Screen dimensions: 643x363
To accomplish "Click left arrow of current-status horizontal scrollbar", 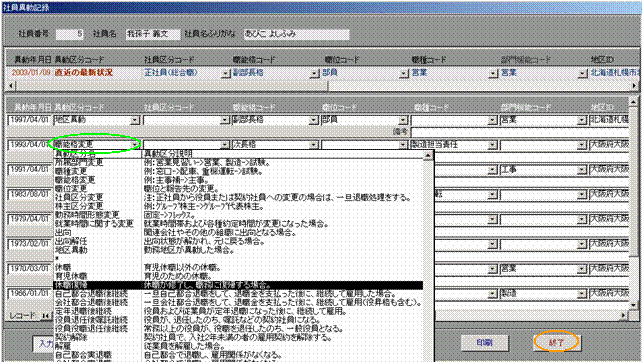I will (x=11, y=86).
